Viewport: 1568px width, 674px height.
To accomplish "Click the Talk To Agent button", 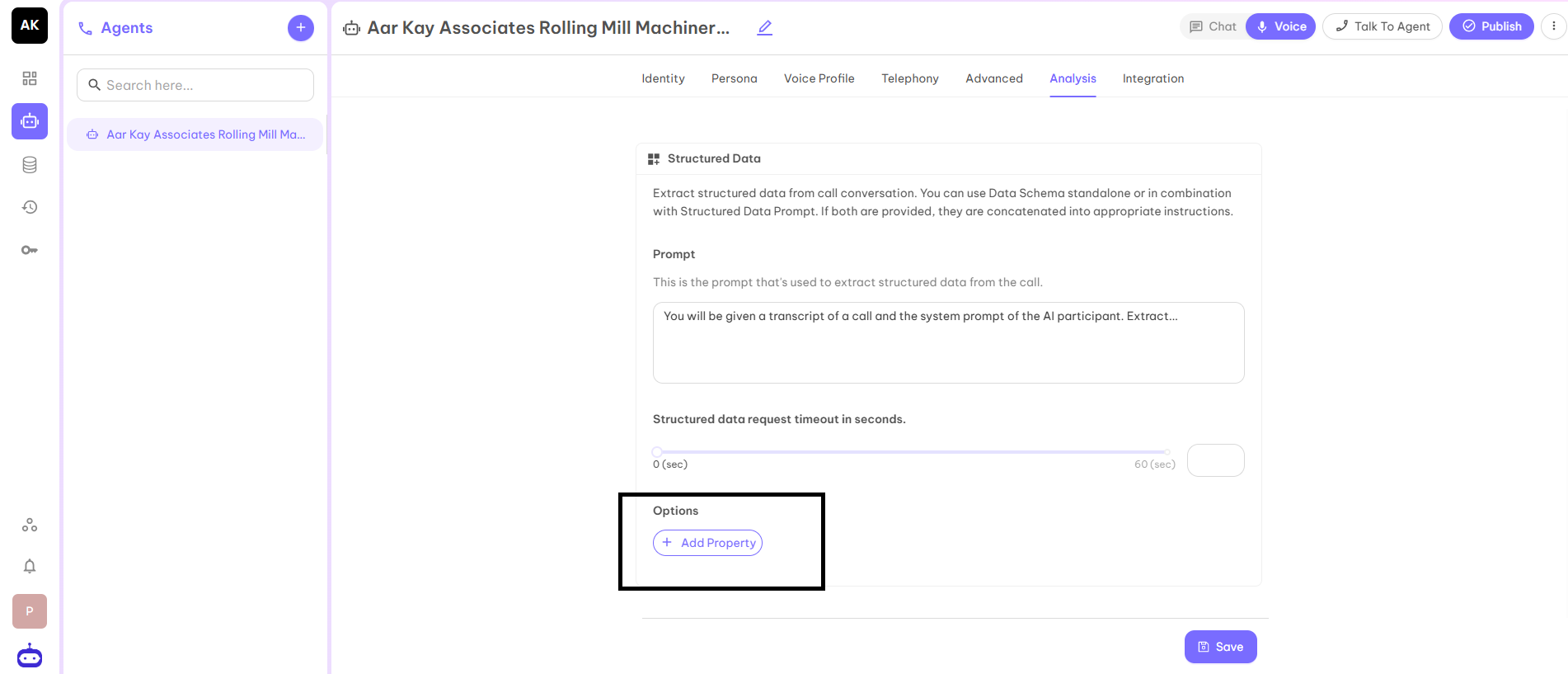I will 1383,26.
